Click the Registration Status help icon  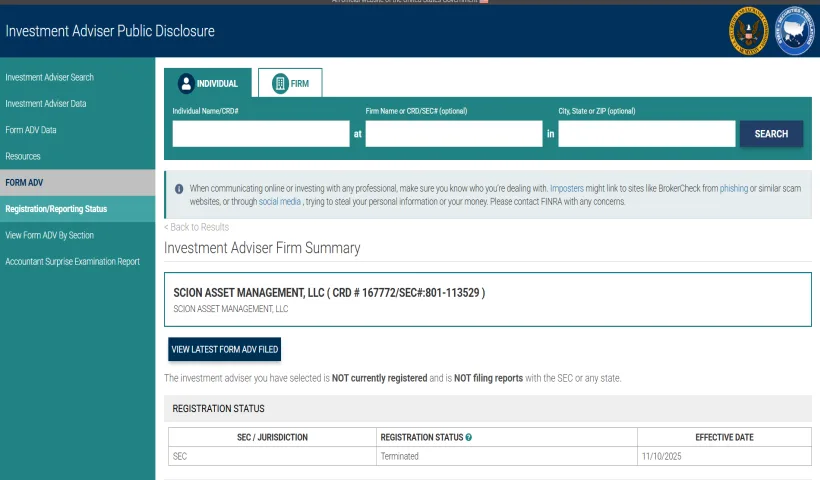(469, 438)
